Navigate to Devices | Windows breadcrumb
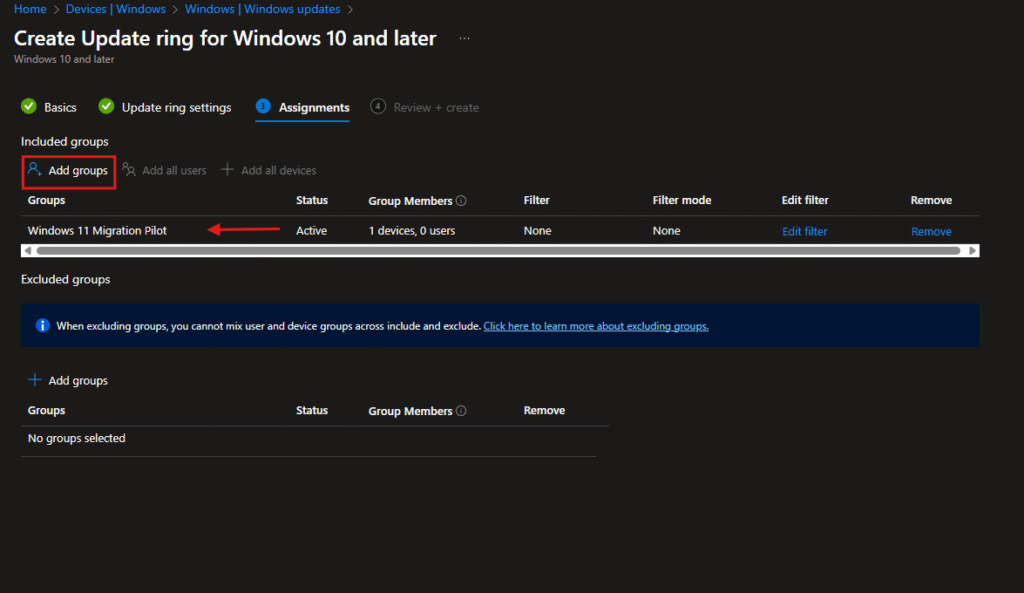This screenshot has height=593, width=1024. pyautogui.click(x=115, y=9)
